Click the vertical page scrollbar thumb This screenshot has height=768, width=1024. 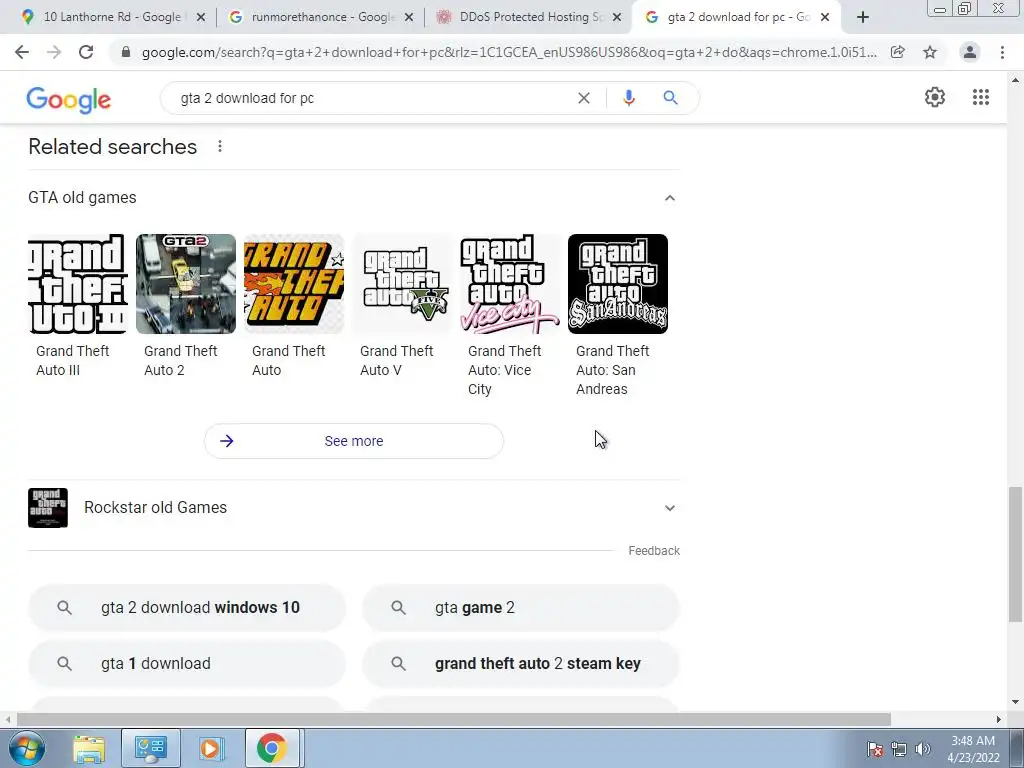coord(1015,554)
